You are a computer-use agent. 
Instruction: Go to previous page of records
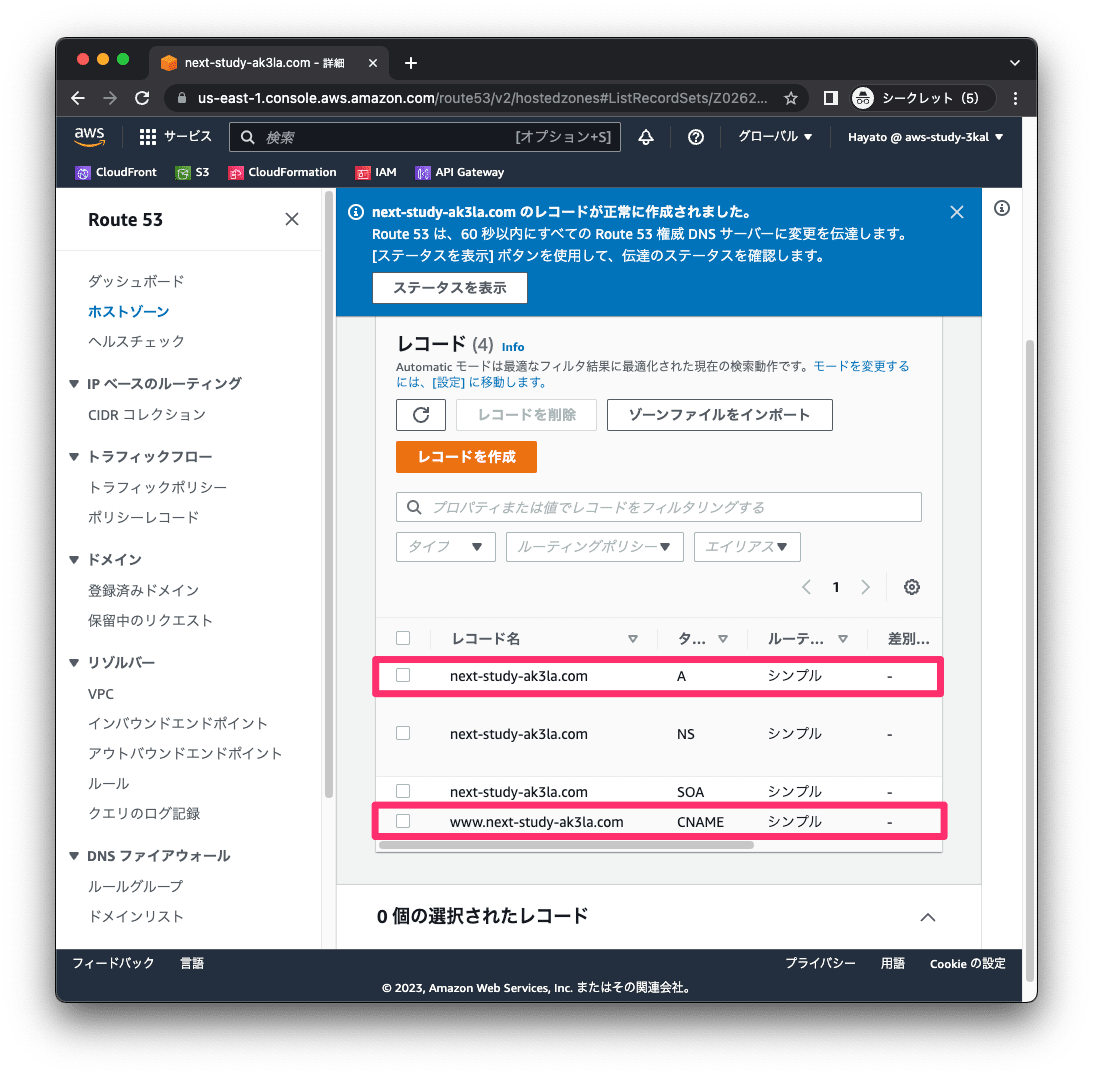(x=807, y=587)
